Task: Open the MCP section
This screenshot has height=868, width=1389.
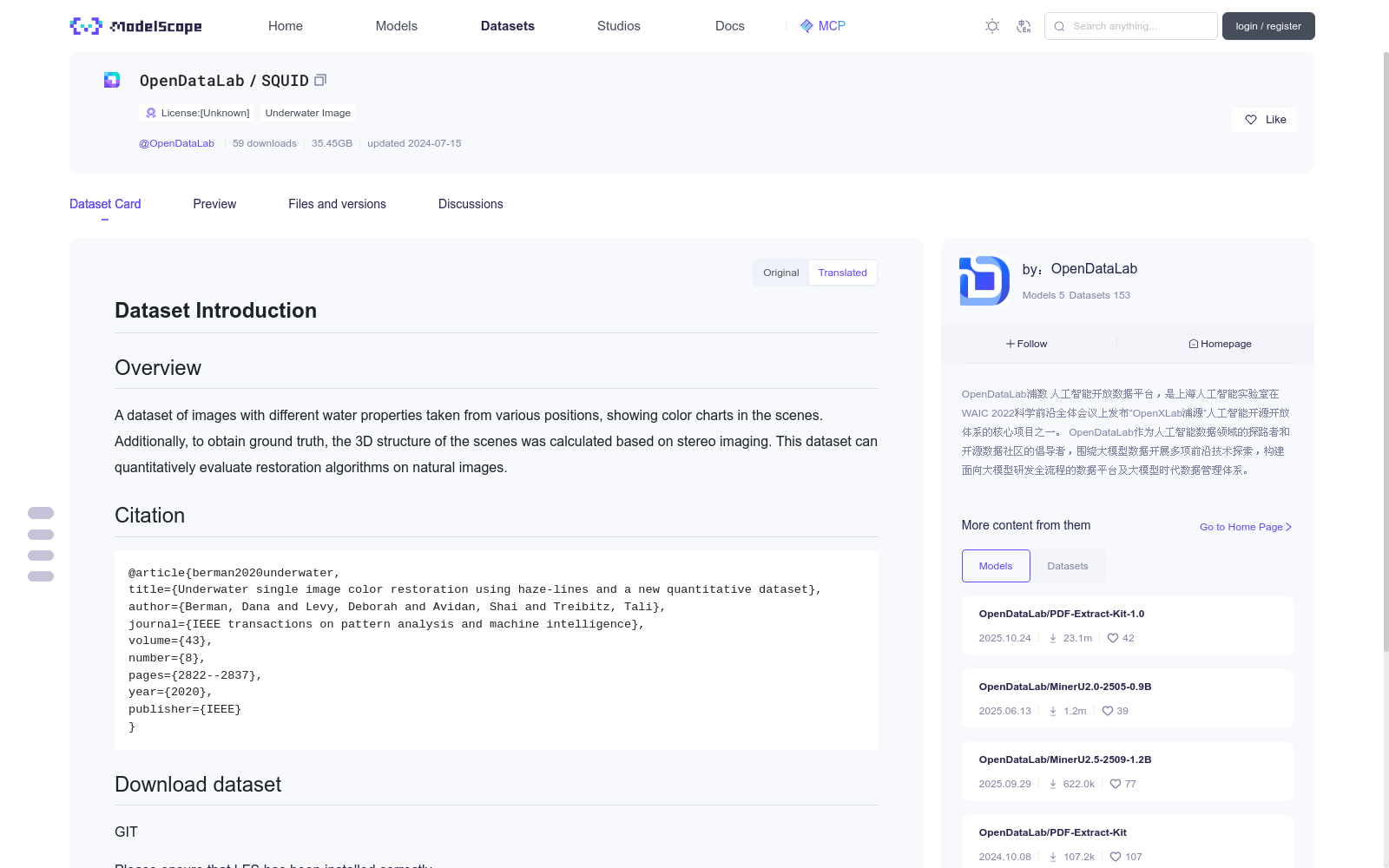Action: 823,26
